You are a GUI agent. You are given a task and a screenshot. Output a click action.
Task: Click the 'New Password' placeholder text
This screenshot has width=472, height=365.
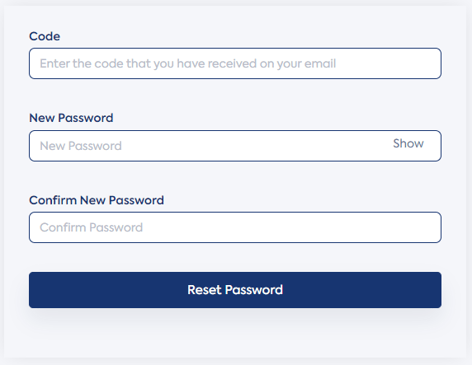click(x=81, y=146)
